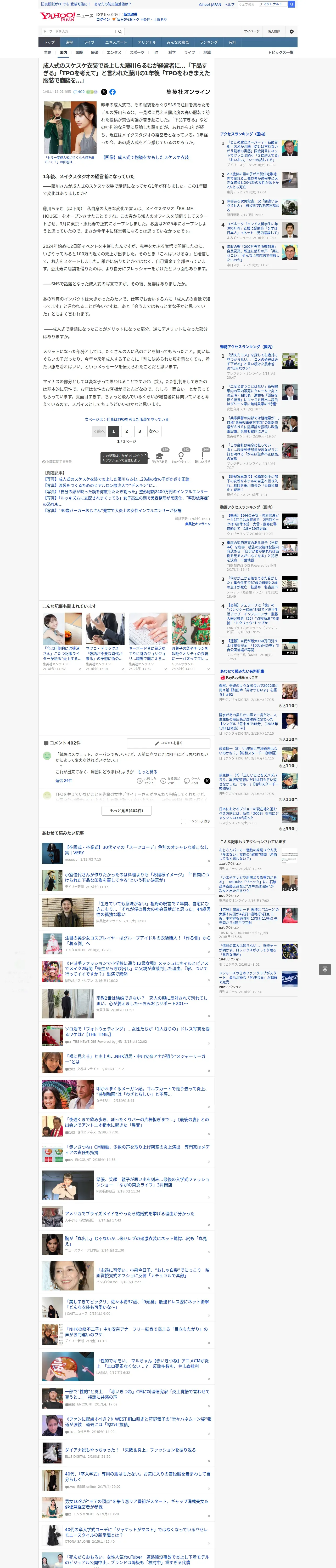Image resolution: width=336 pixels, height=1568 pixels.
Task: Close the reaction tooltip popup
Action: [x=146, y=455]
